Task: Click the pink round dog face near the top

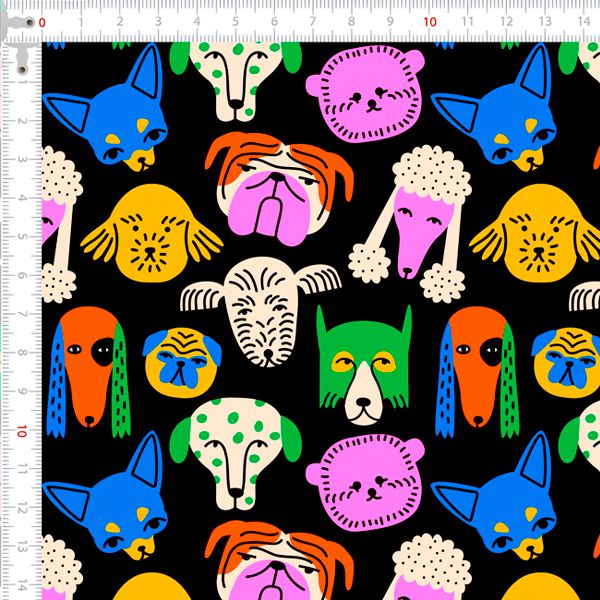Action: 370,98
